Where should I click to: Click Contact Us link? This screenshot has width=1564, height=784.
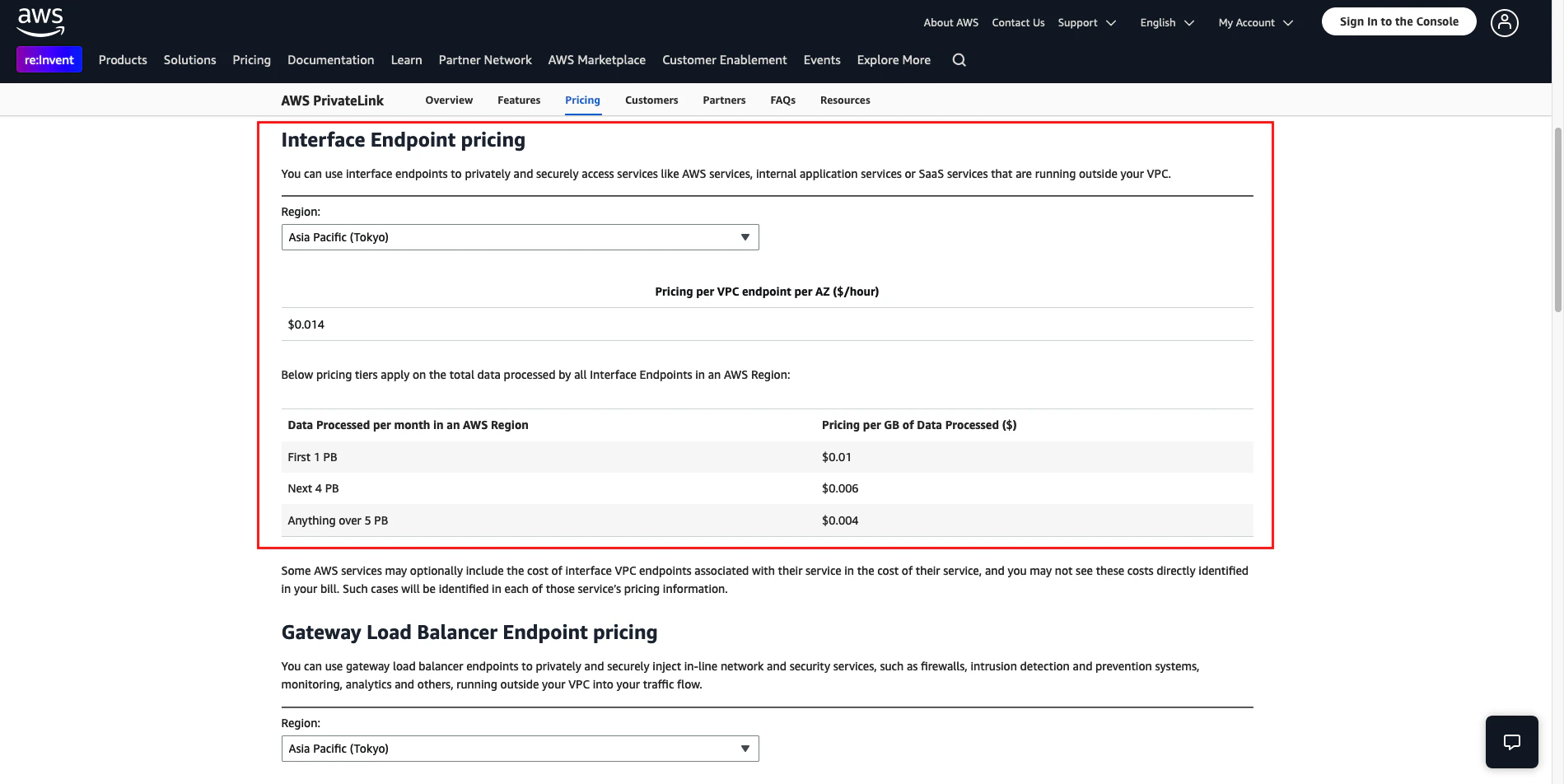pyautogui.click(x=1018, y=23)
